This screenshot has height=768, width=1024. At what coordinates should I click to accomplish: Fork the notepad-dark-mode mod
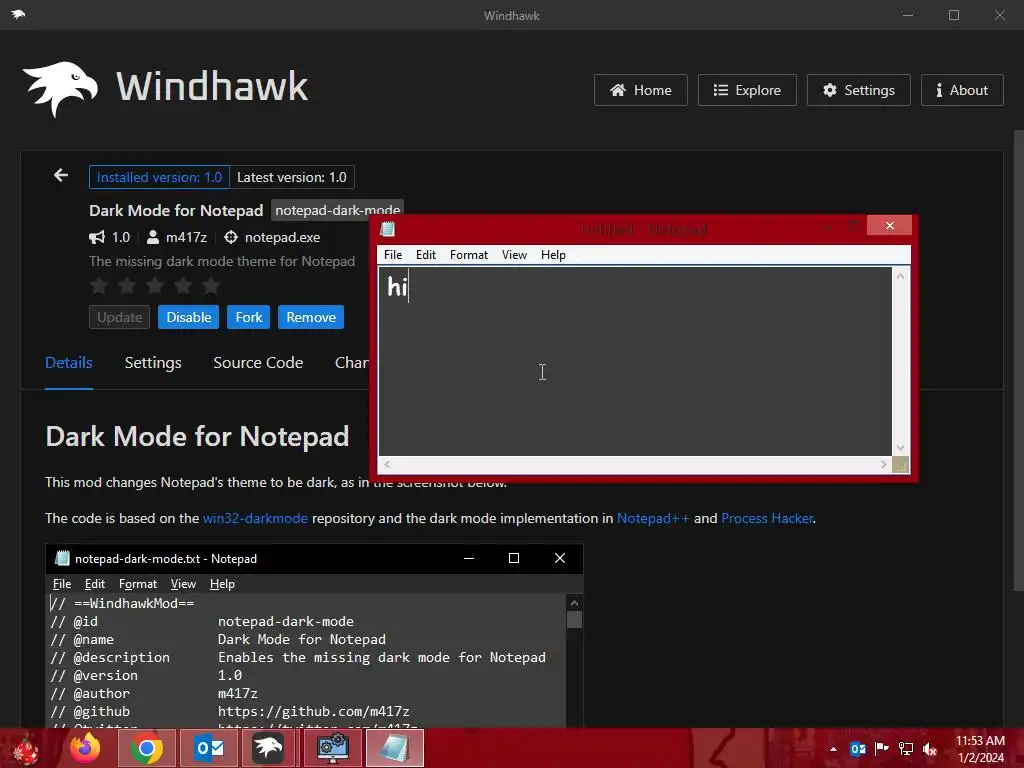click(x=248, y=317)
